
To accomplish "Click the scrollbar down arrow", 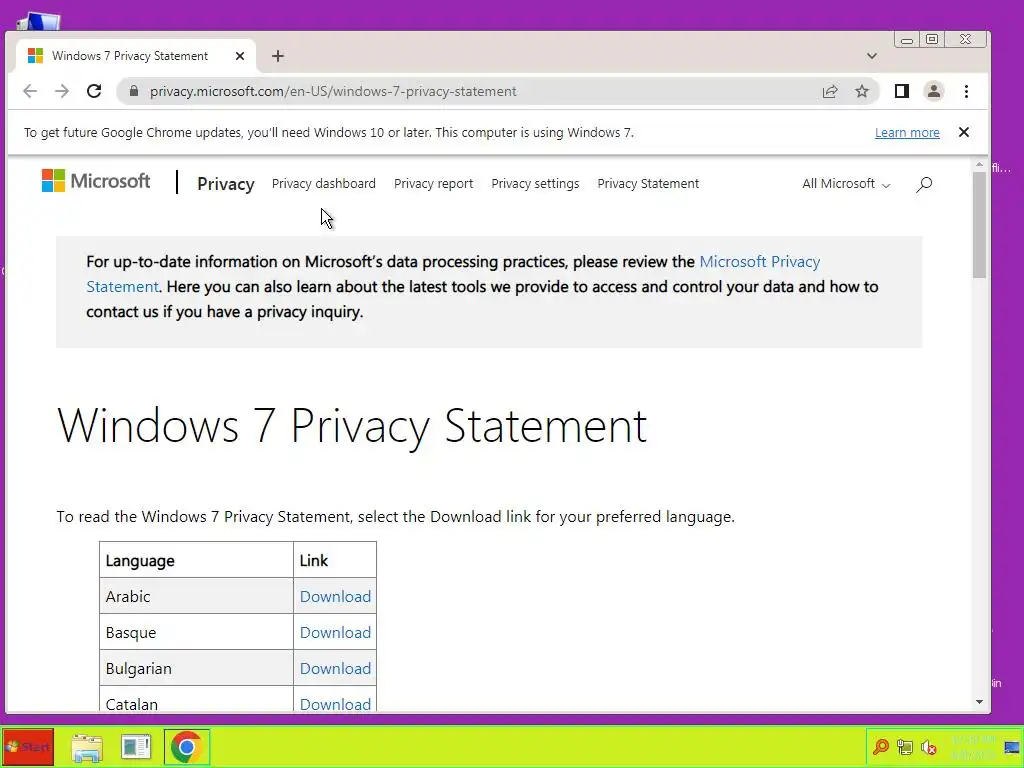I will tap(978, 702).
